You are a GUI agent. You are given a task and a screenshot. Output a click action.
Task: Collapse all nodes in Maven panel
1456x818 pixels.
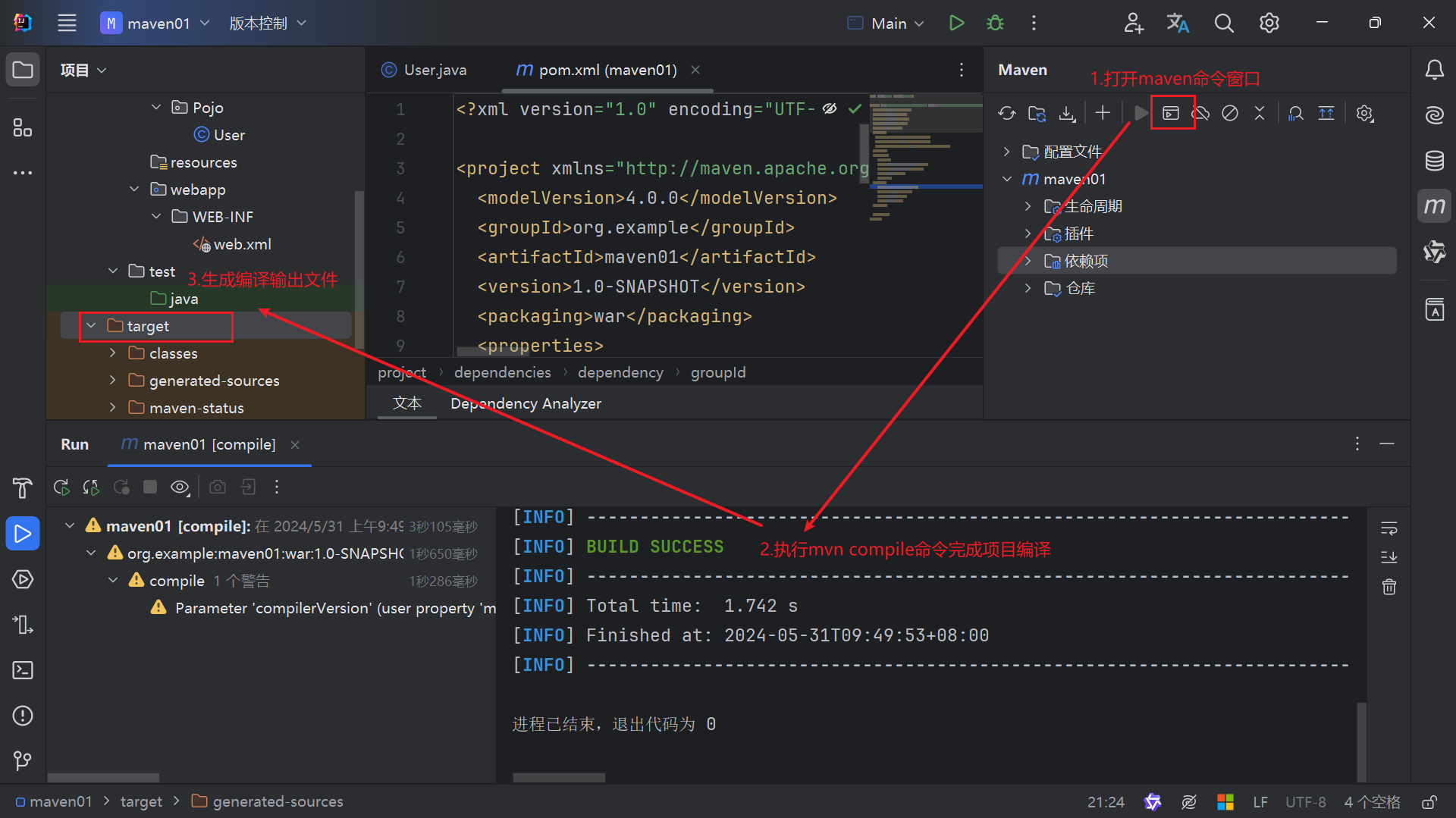1260,113
